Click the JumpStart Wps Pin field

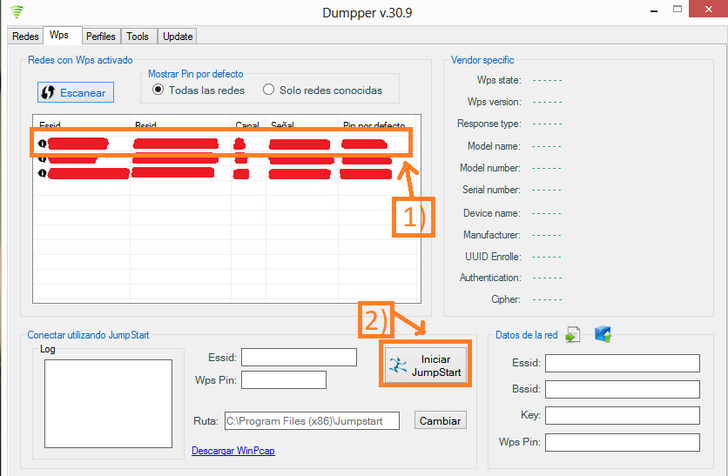pos(283,380)
